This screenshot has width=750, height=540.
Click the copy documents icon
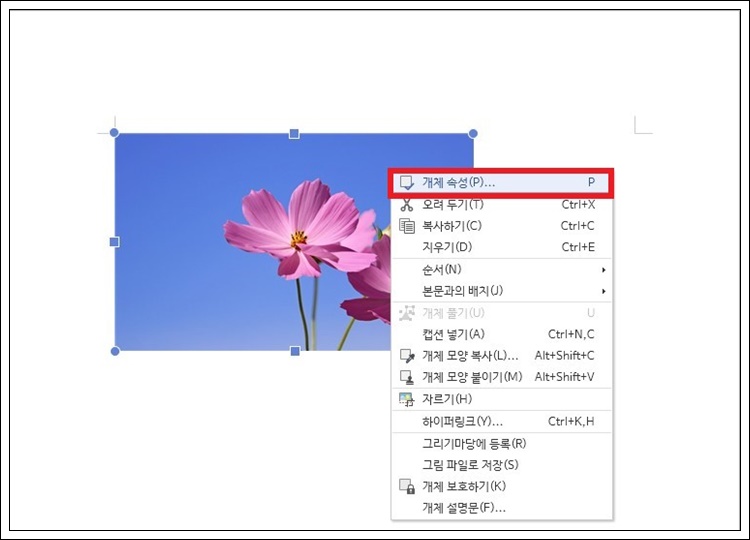tap(407, 226)
